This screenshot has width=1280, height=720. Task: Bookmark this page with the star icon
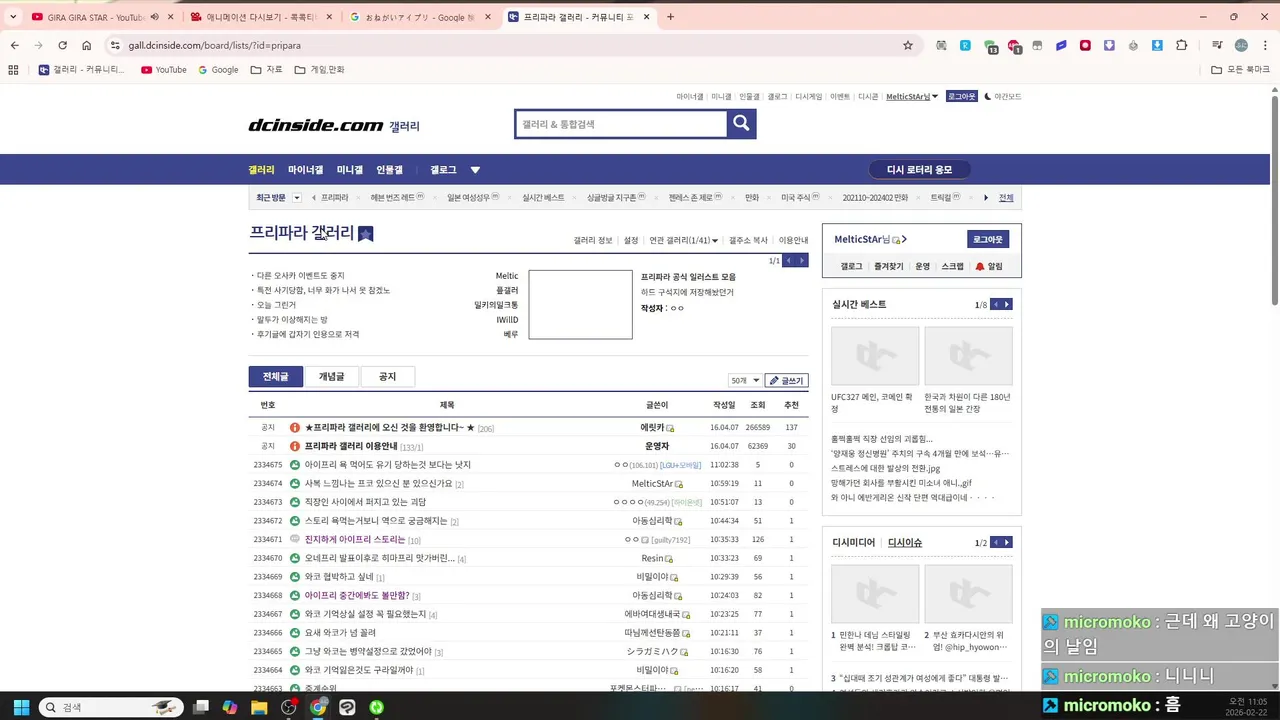[x=908, y=45]
